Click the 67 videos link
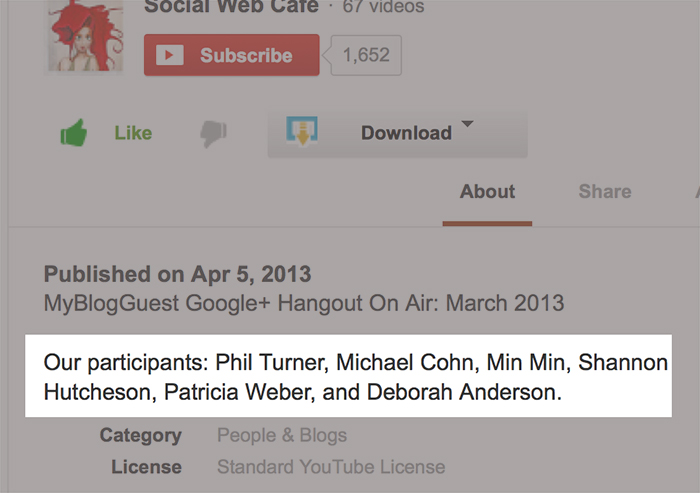 point(383,7)
